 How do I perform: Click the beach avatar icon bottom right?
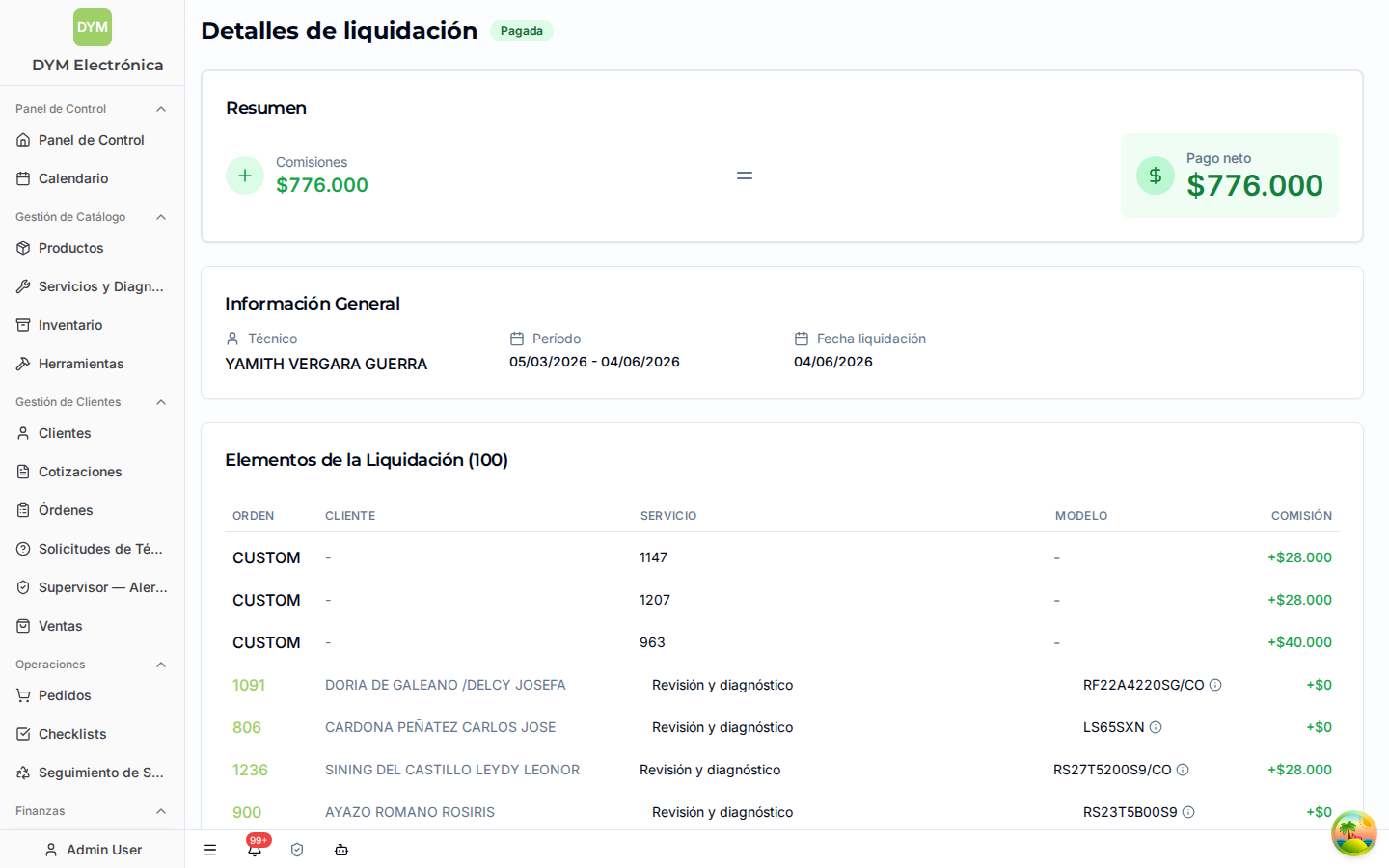[1354, 833]
